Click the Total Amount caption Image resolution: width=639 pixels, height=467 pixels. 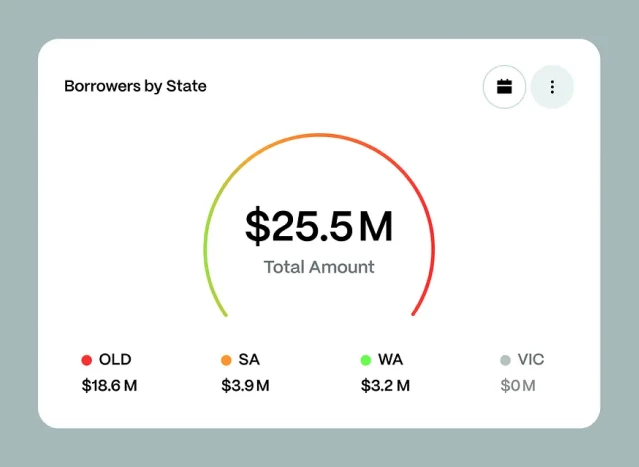[x=319, y=267]
